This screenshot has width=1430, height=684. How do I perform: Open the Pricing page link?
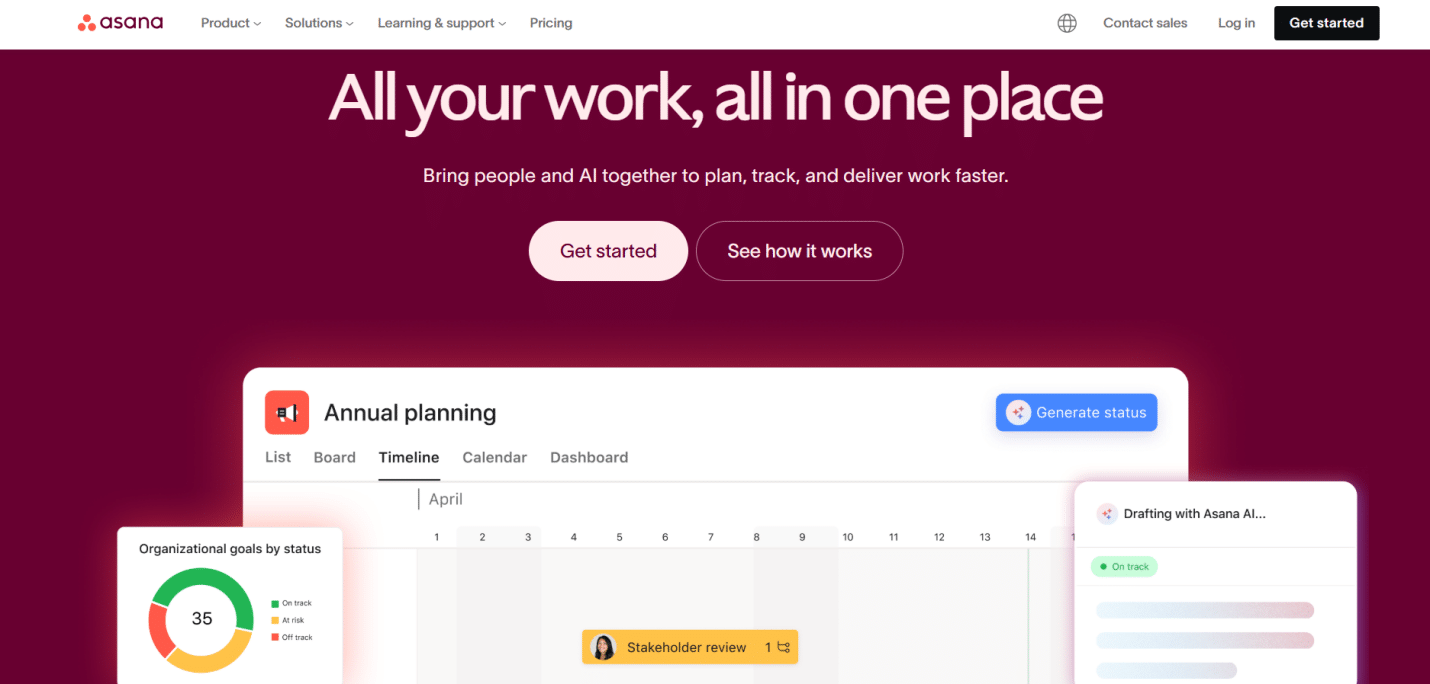(551, 23)
